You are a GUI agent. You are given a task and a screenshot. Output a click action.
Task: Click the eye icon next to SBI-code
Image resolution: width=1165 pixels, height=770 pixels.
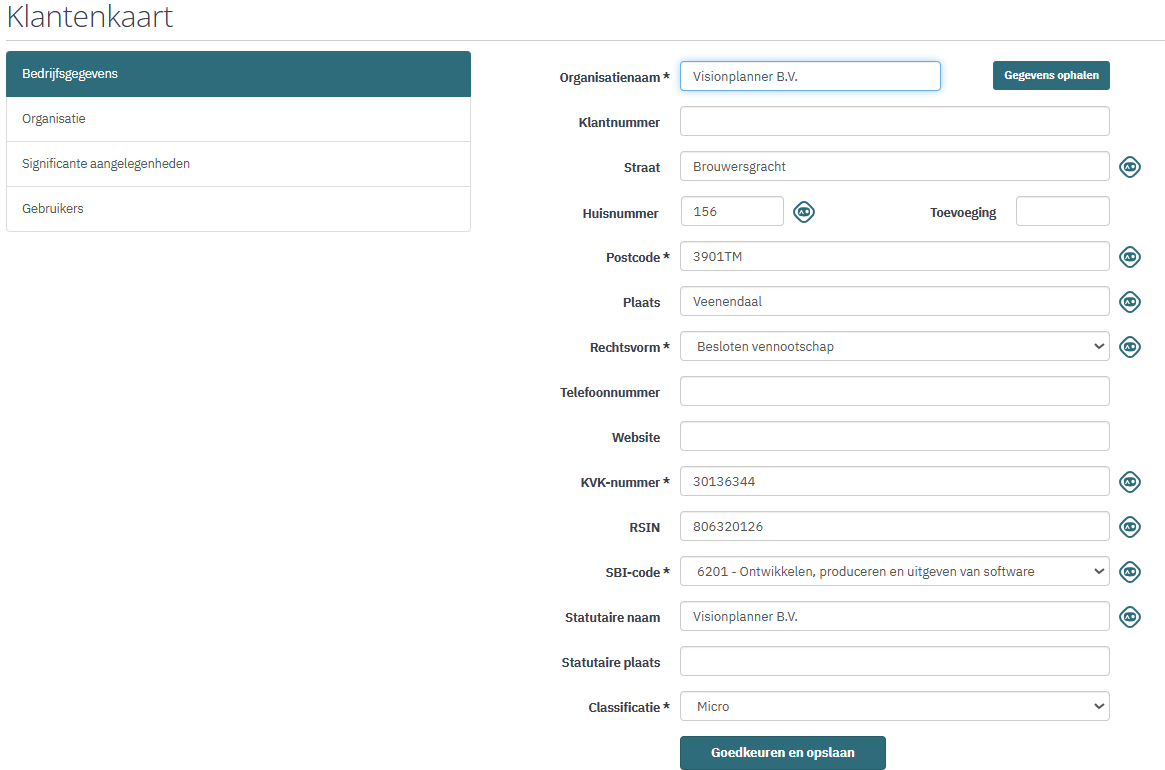click(1129, 572)
